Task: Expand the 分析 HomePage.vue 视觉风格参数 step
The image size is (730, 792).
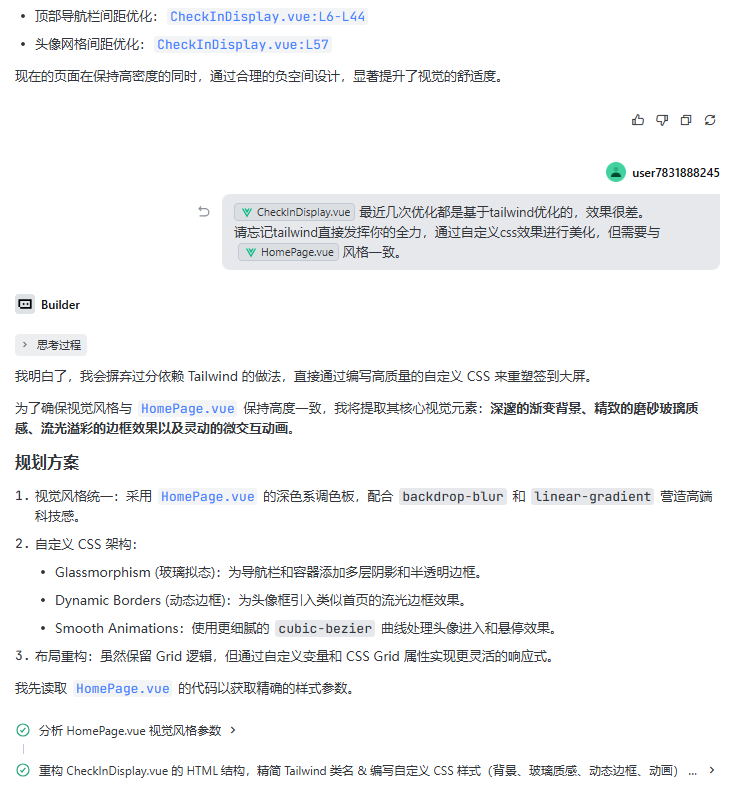Action: [x=233, y=731]
